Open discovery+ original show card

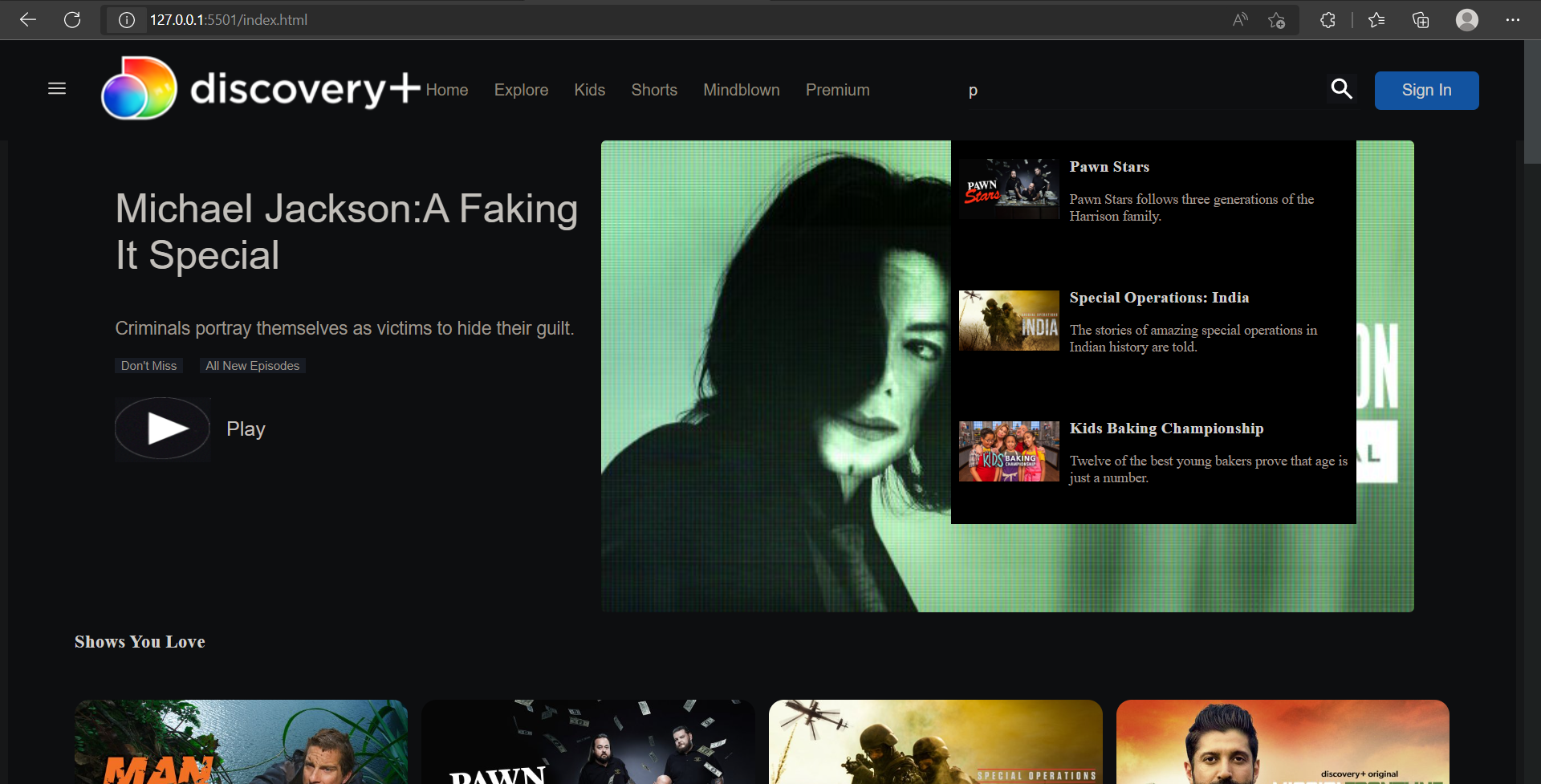(x=1283, y=742)
